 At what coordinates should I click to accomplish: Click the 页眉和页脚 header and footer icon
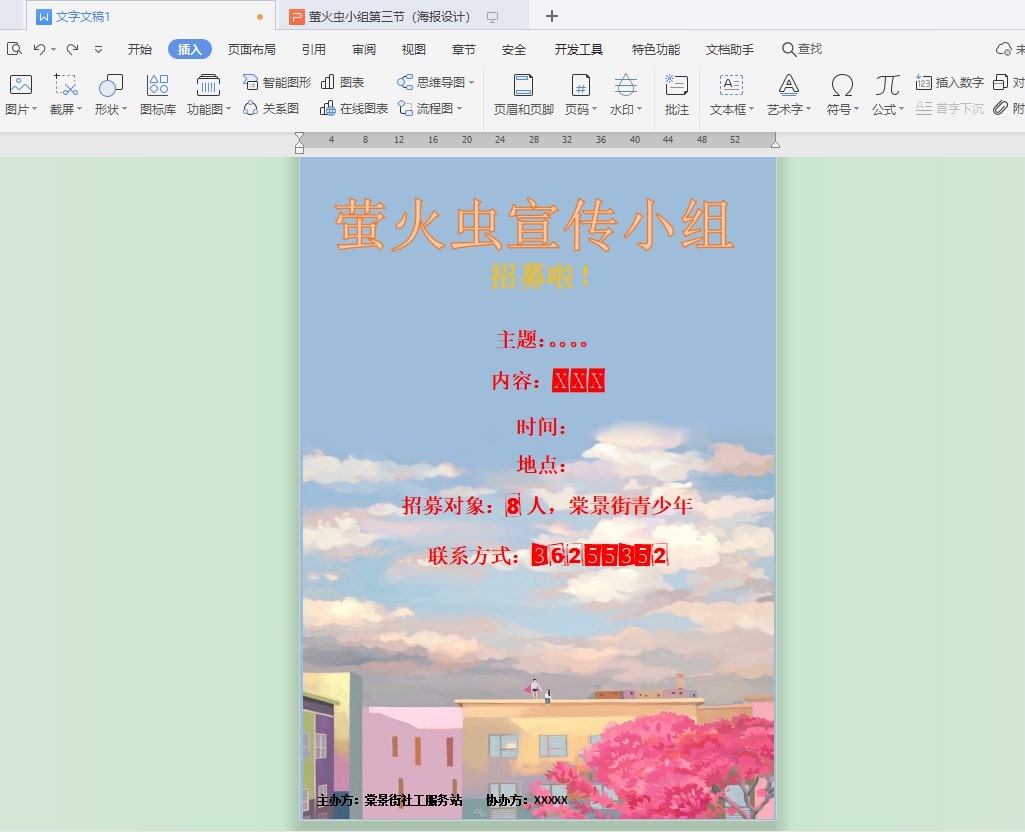coord(523,86)
